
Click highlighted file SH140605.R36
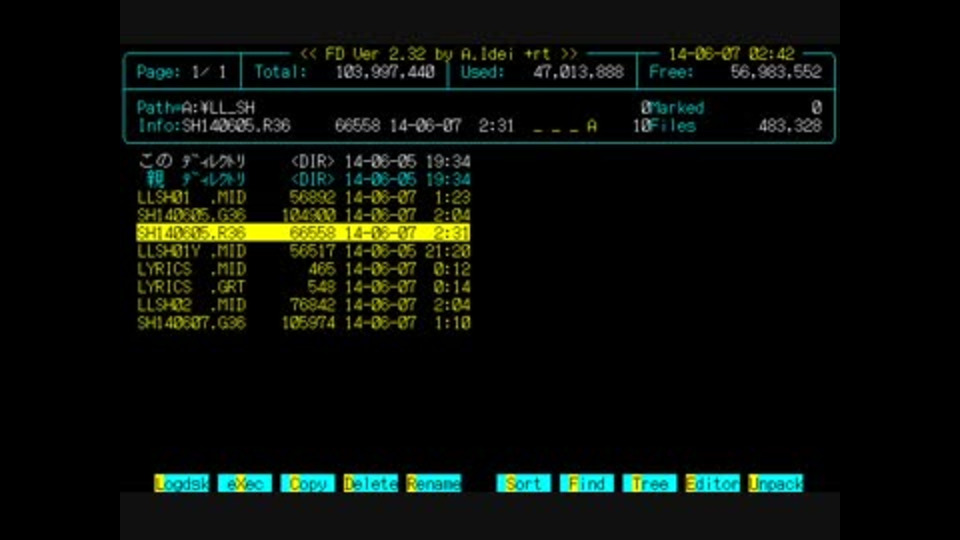click(304, 233)
